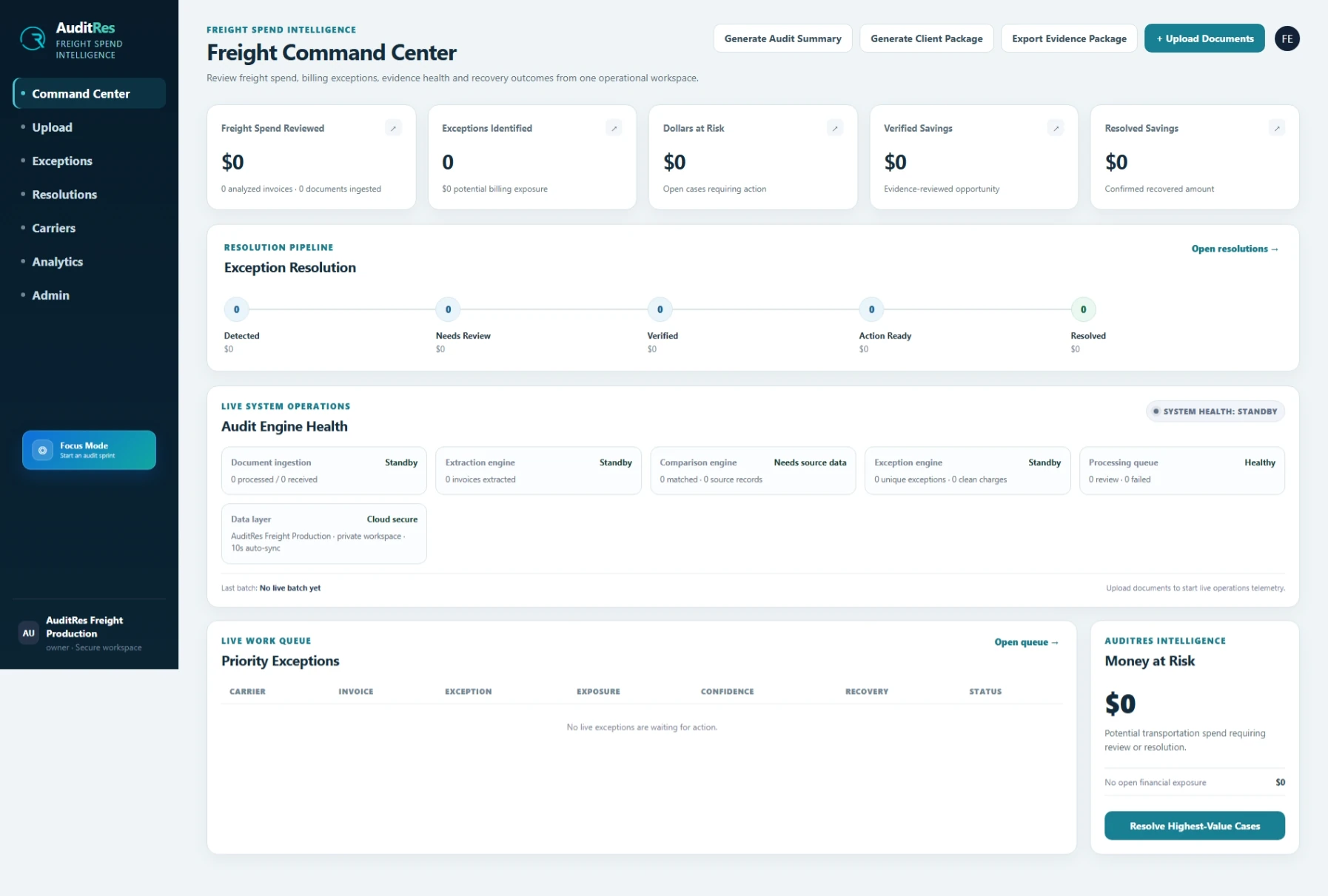Image resolution: width=1328 pixels, height=896 pixels.
Task: Open expand arrow on Verified Savings card
Action: tap(1056, 128)
